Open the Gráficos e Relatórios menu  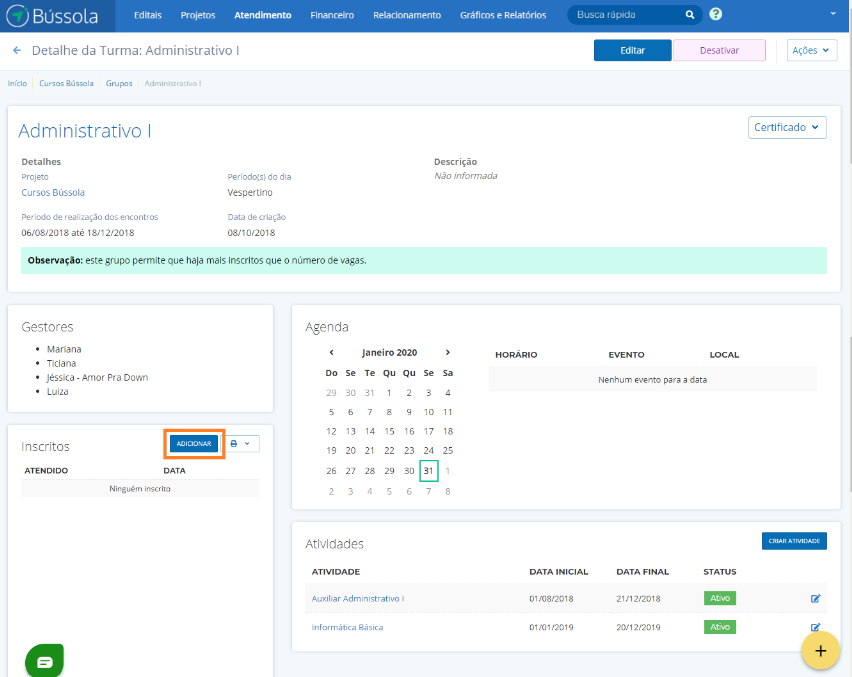point(503,15)
